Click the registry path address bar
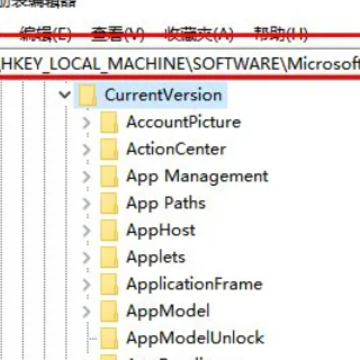The image size is (360, 360). point(180,64)
